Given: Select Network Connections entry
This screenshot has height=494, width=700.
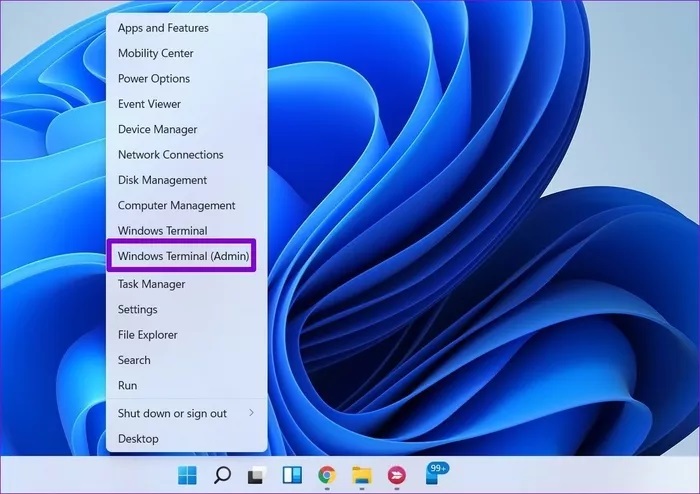Looking at the screenshot, I should [x=171, y=155].
